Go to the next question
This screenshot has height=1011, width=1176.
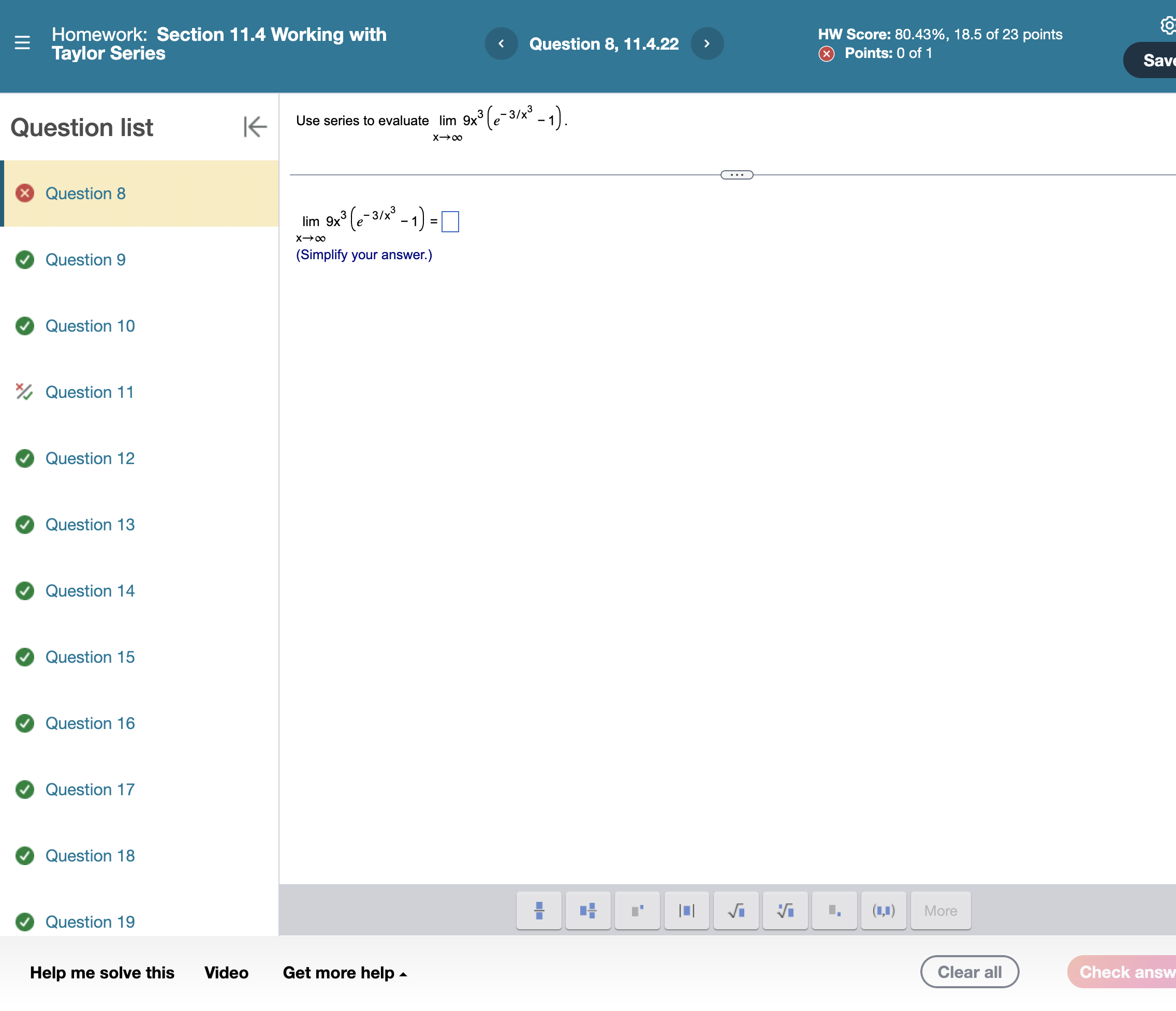pyautogui.click(x=707, y=43)
